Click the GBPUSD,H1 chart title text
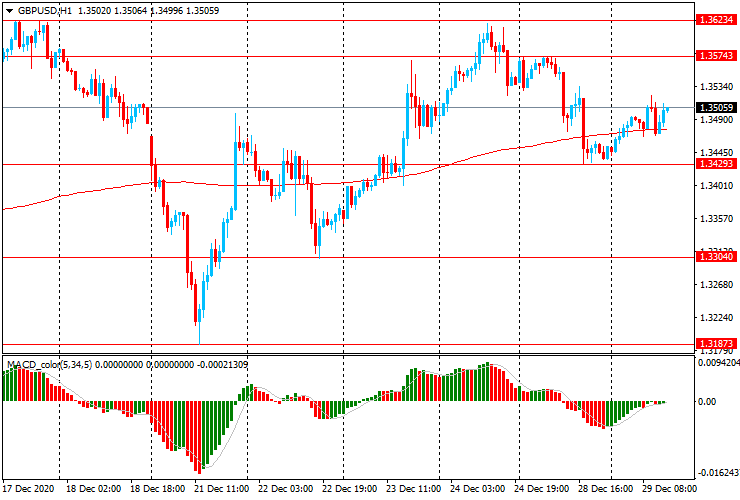This screenshot has height=500, width=740. [45, 11]
